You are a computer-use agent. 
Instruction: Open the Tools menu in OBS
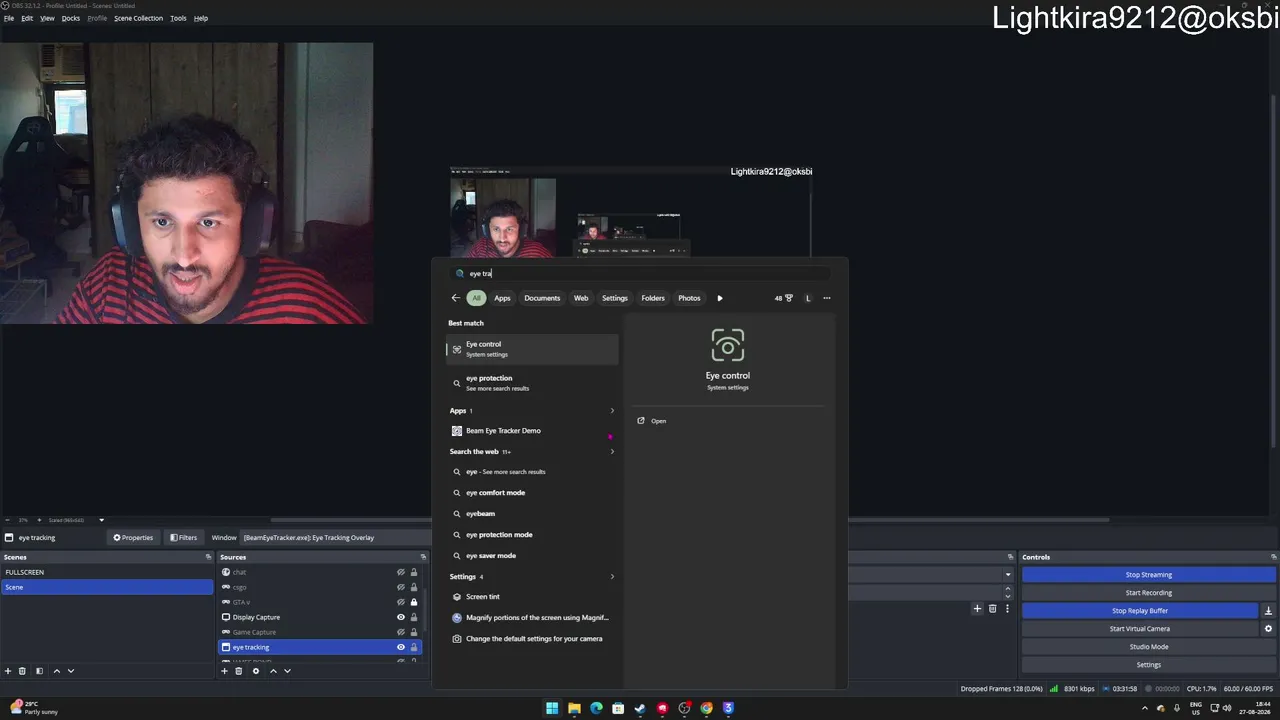click(x=178, y=18)
